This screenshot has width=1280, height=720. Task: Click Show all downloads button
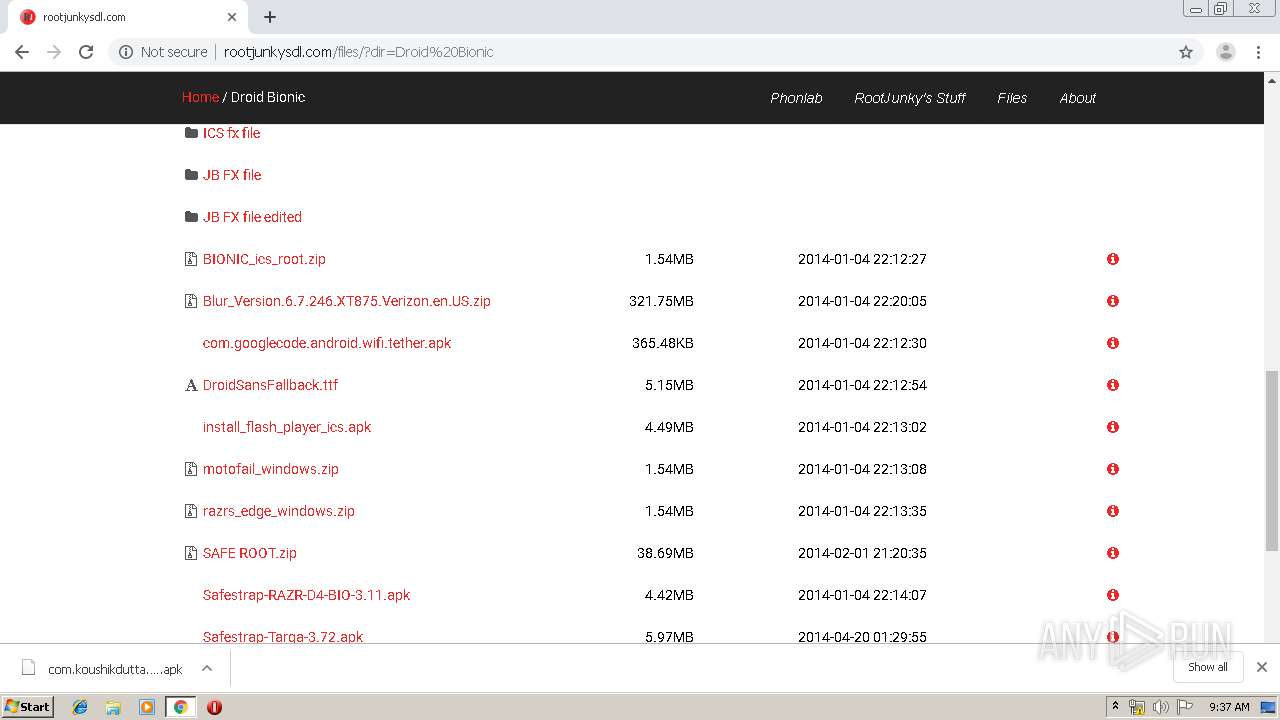coord(1208,667)
